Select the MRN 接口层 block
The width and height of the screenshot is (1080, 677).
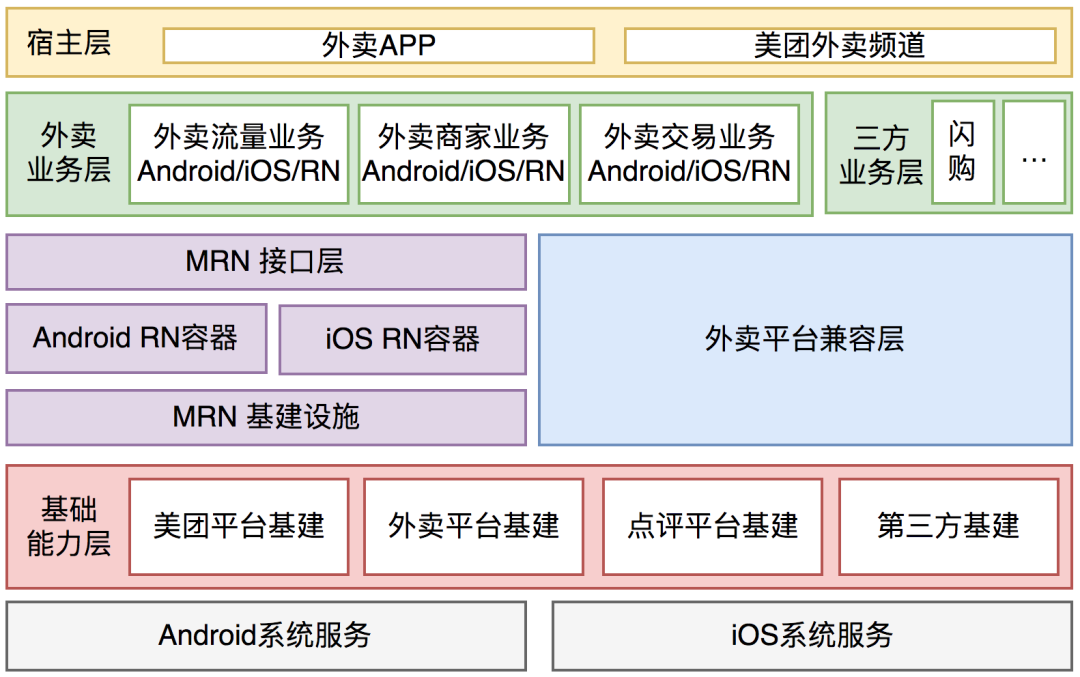pos(266,262)
